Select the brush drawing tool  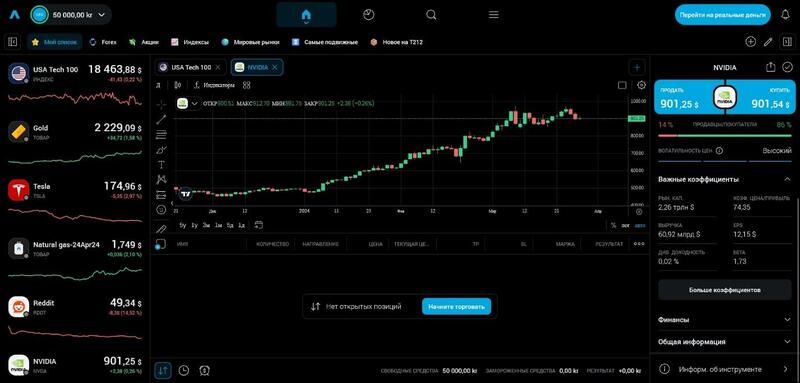point(161,150)
